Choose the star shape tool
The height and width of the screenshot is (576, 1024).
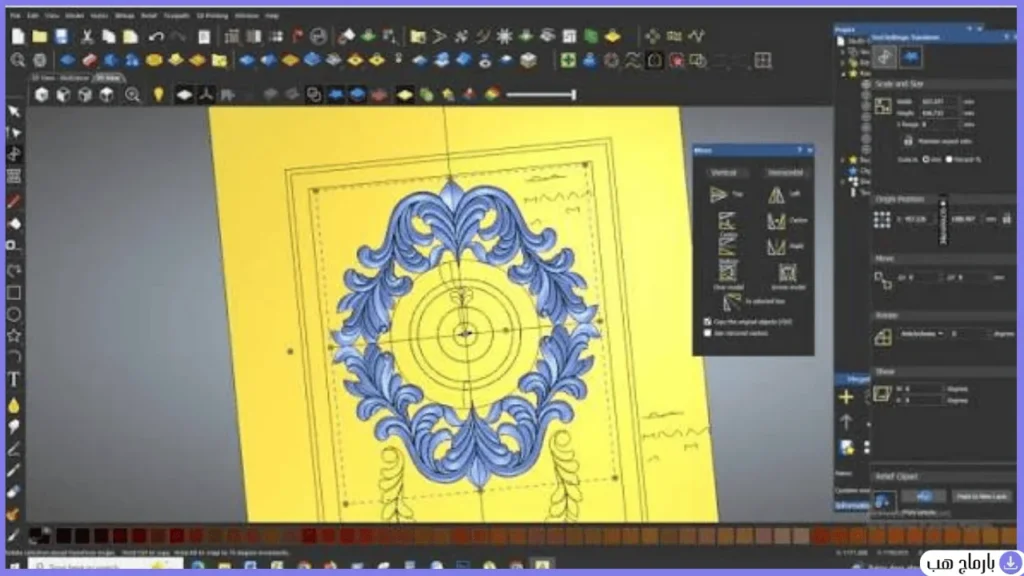[x=14, y=336]
